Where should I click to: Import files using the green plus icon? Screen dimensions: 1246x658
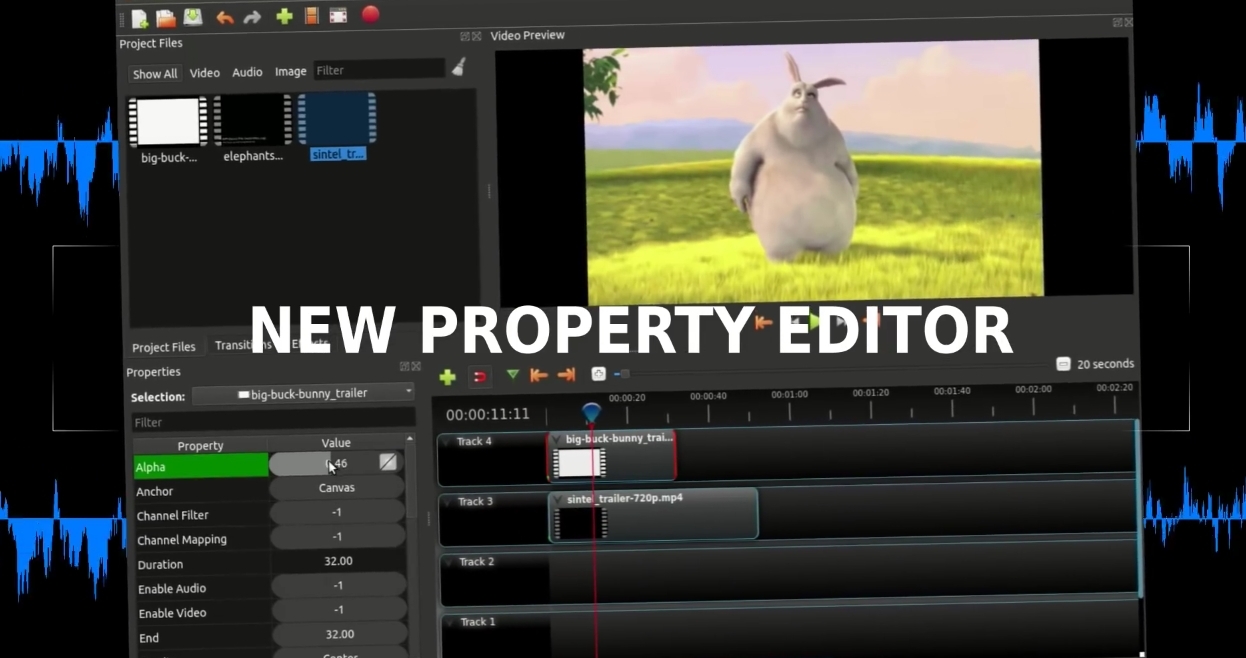[x=282, y=16]
